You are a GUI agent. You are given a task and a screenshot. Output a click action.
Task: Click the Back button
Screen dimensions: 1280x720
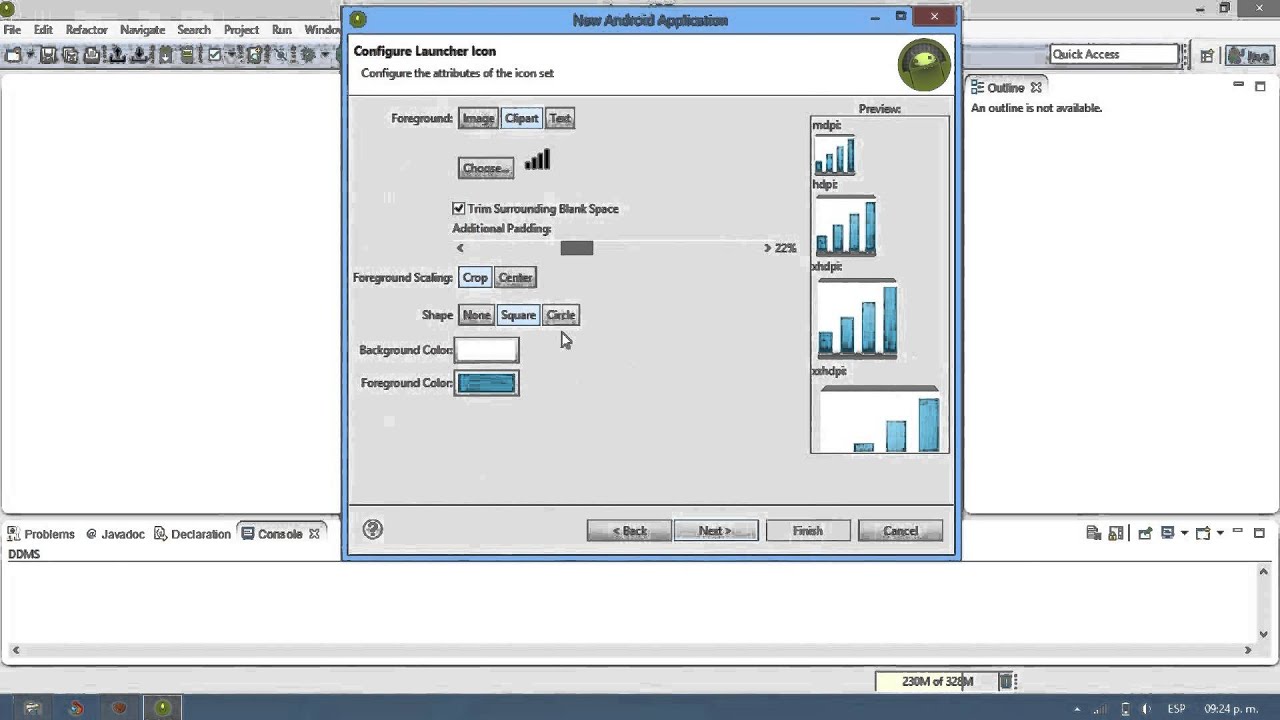[629, 531]
